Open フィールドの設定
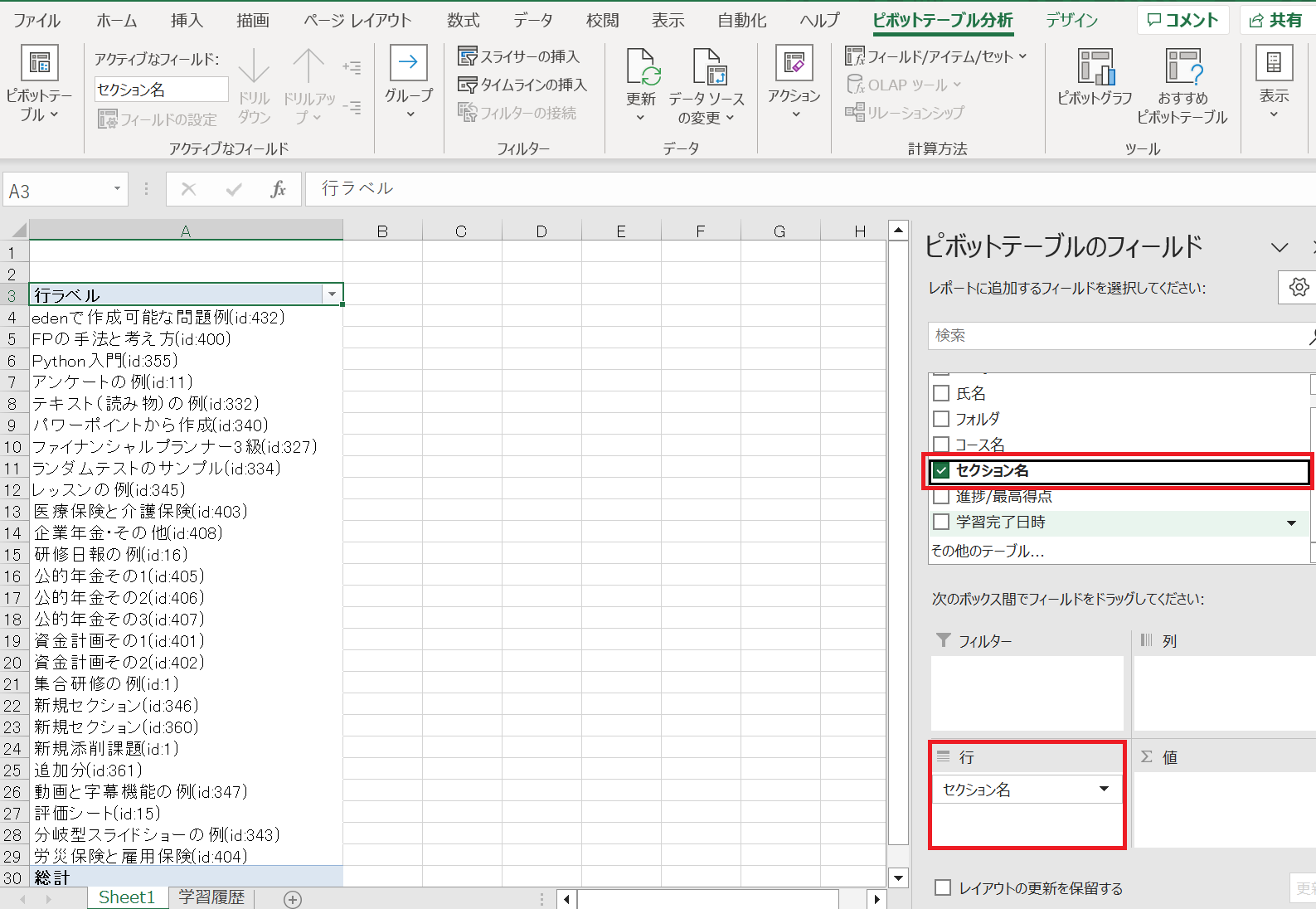Viewport: 1316px width, 909px height. click(158, 119)
